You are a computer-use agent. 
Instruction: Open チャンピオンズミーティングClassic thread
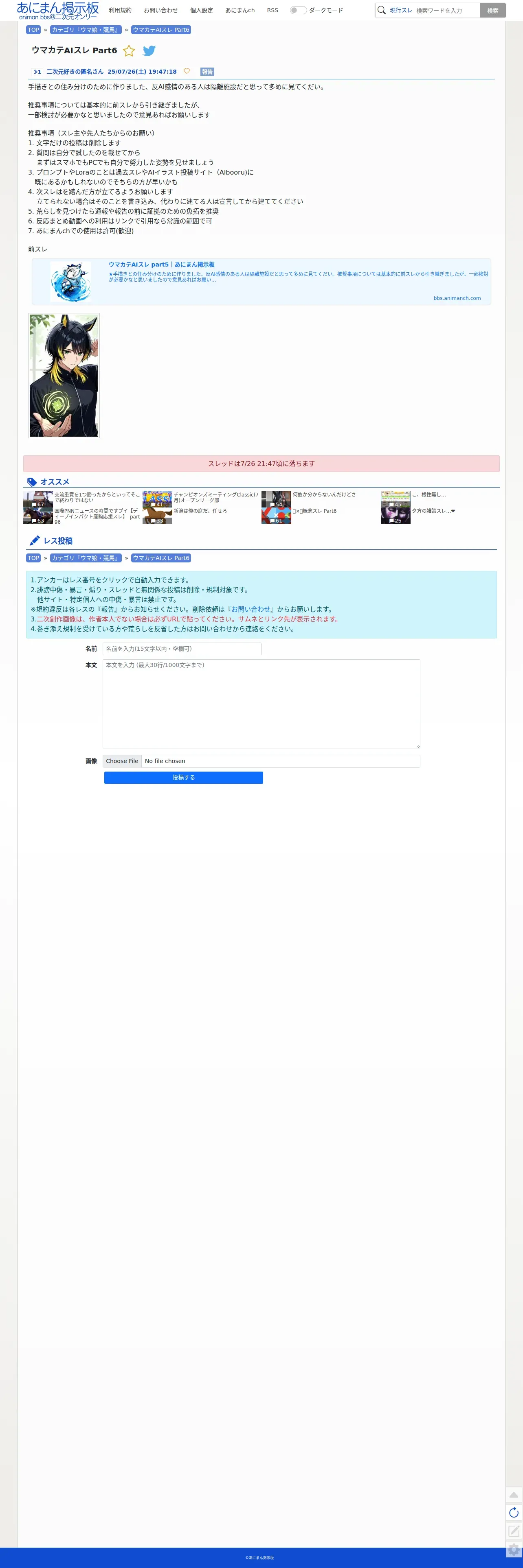(216, 497)
